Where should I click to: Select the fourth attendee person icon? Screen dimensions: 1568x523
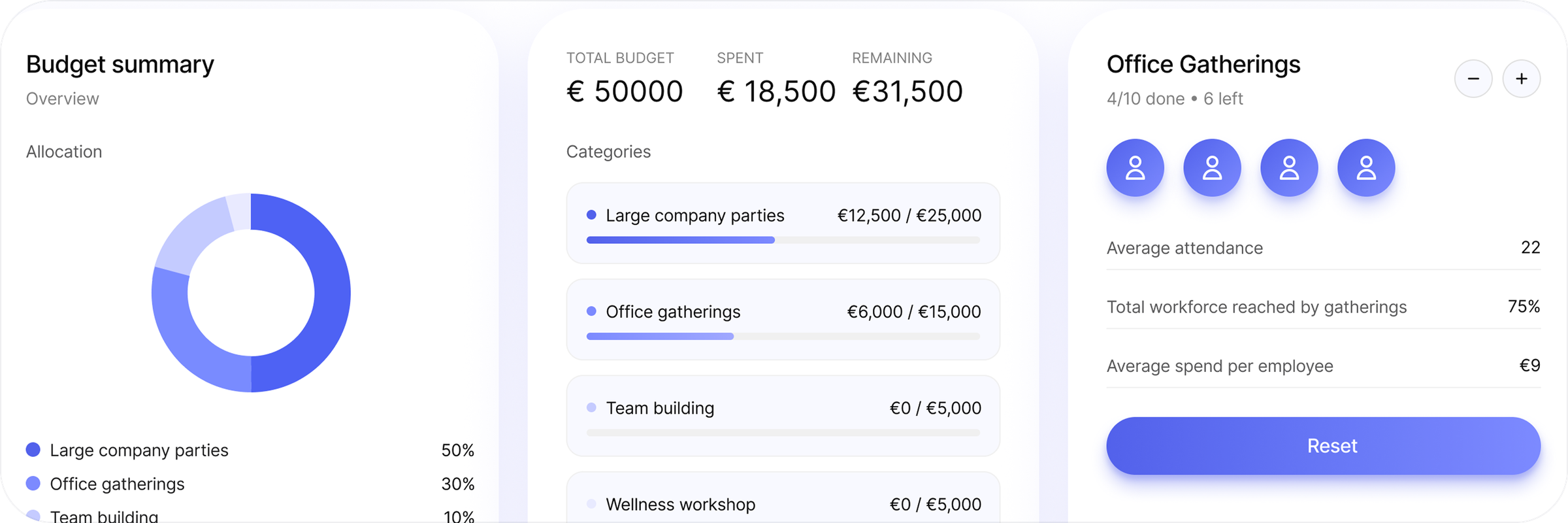point(1366,167)
